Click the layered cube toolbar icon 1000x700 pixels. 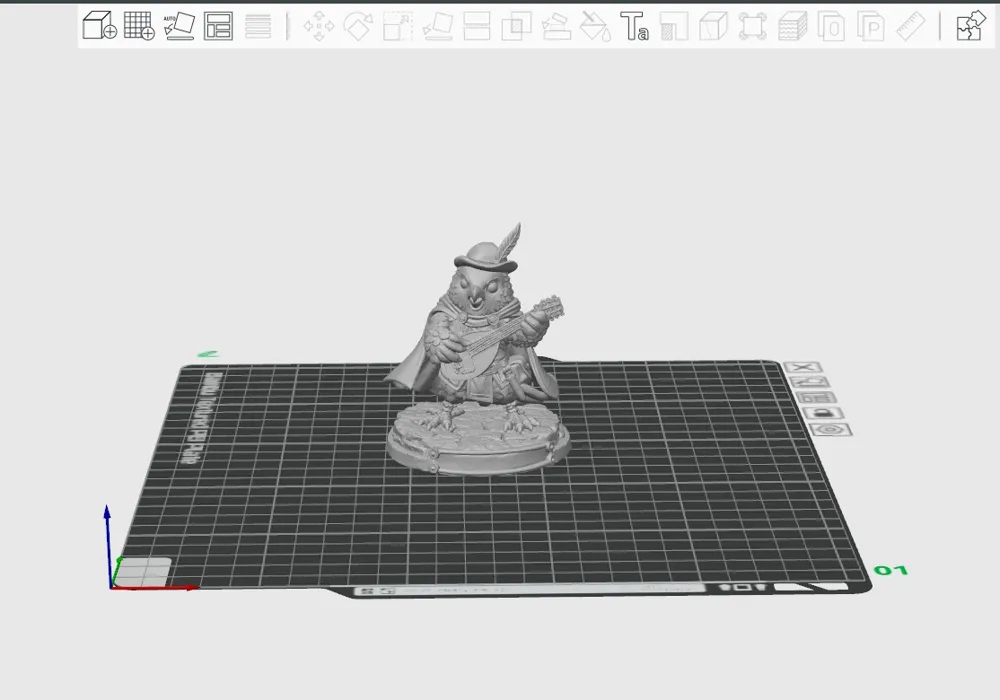coord(792,26)
